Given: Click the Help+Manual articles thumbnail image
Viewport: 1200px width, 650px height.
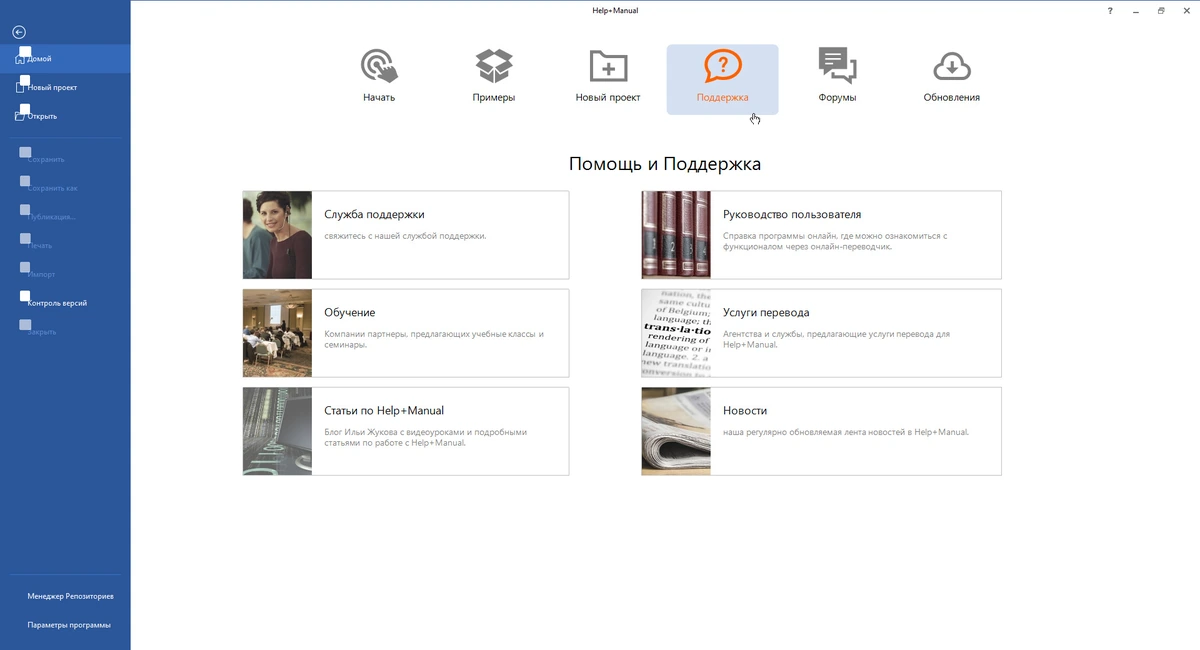Looking at the screenshot, I should pos(278,431).
